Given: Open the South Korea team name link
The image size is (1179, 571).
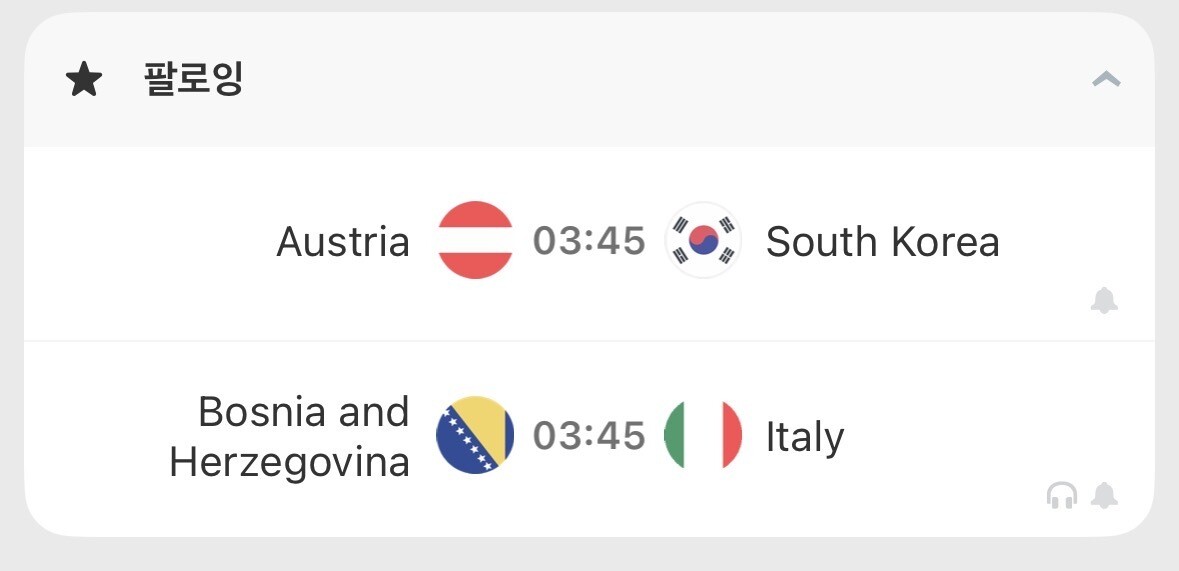Looking at the screenshot, I should [x=882, y=242].
